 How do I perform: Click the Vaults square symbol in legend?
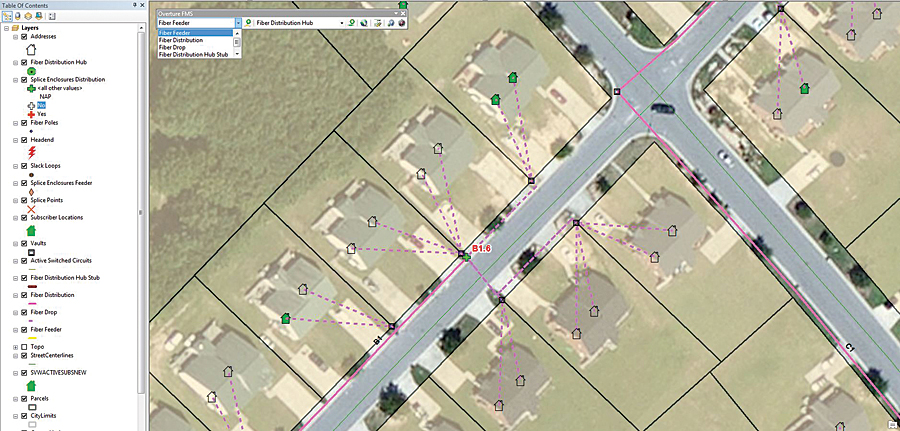[x=32, y=252]
